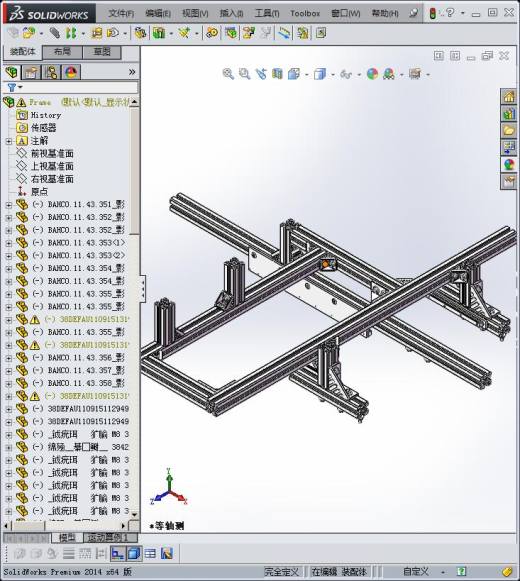
Task: Switch to the 布局 tab
Action: 62,52
